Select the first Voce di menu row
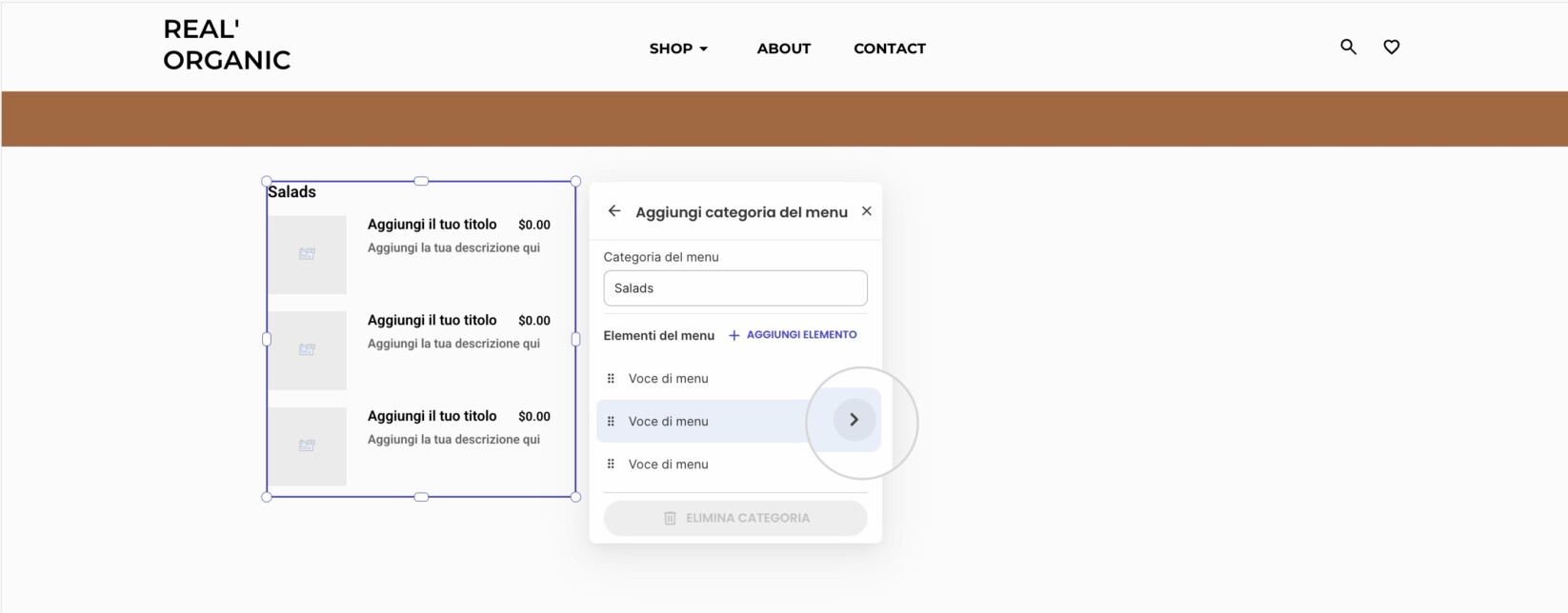This screenshot has width=1568, height=613. [x=735, y=379]
